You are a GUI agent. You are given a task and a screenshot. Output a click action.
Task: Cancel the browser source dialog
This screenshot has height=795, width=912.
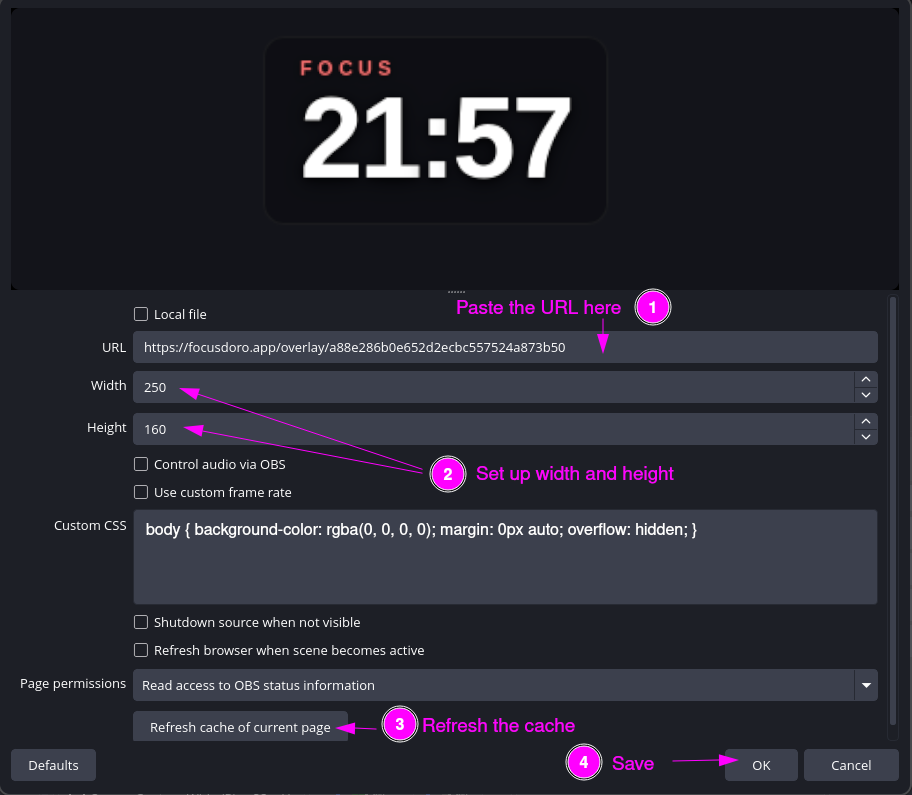pyautogui.click(x=852, y=765)
